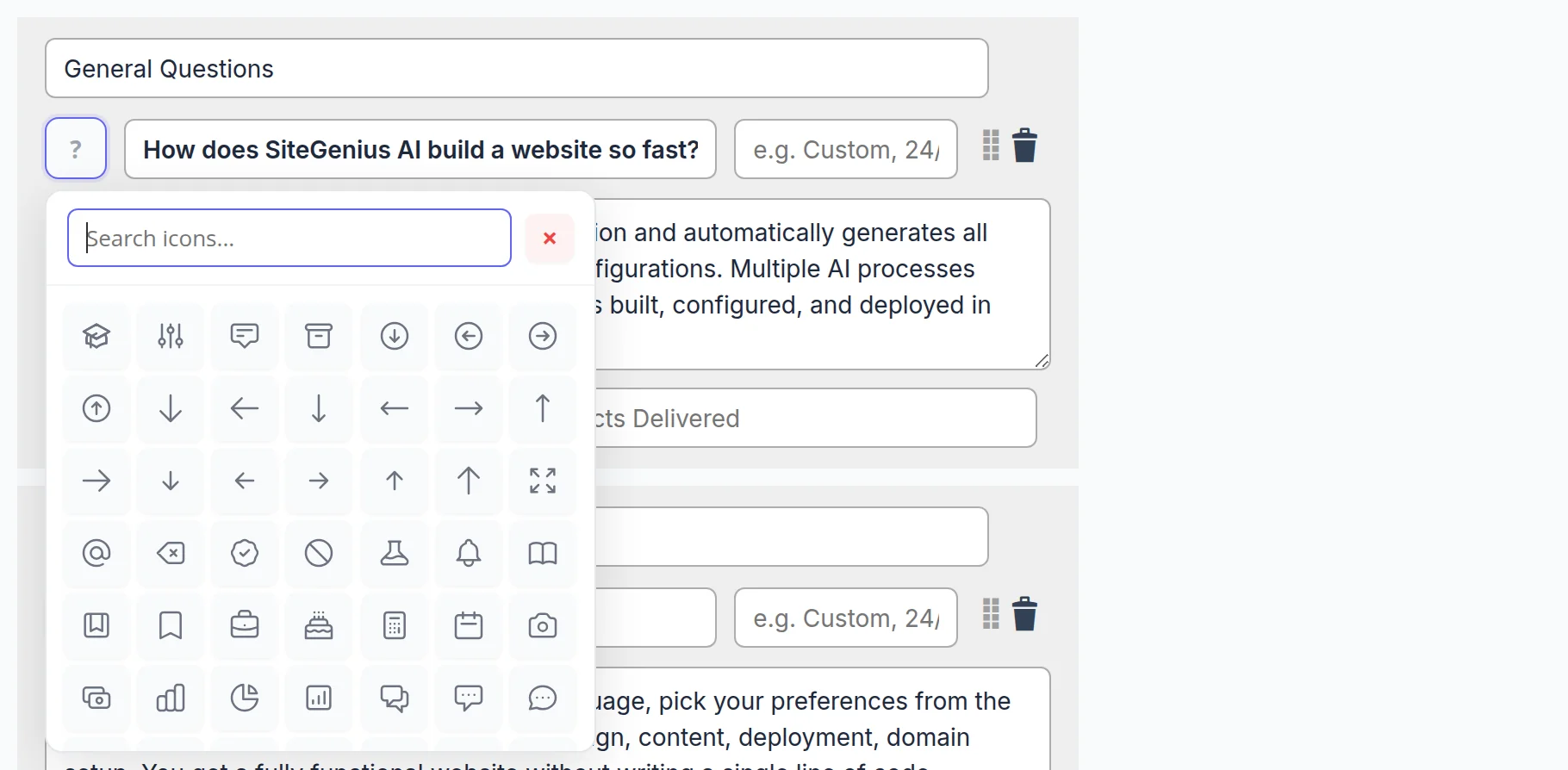Select the backspace delete icon
The height and width of the screenshot is (770, 1568).
pyautogui.click(x=171, y=553)
